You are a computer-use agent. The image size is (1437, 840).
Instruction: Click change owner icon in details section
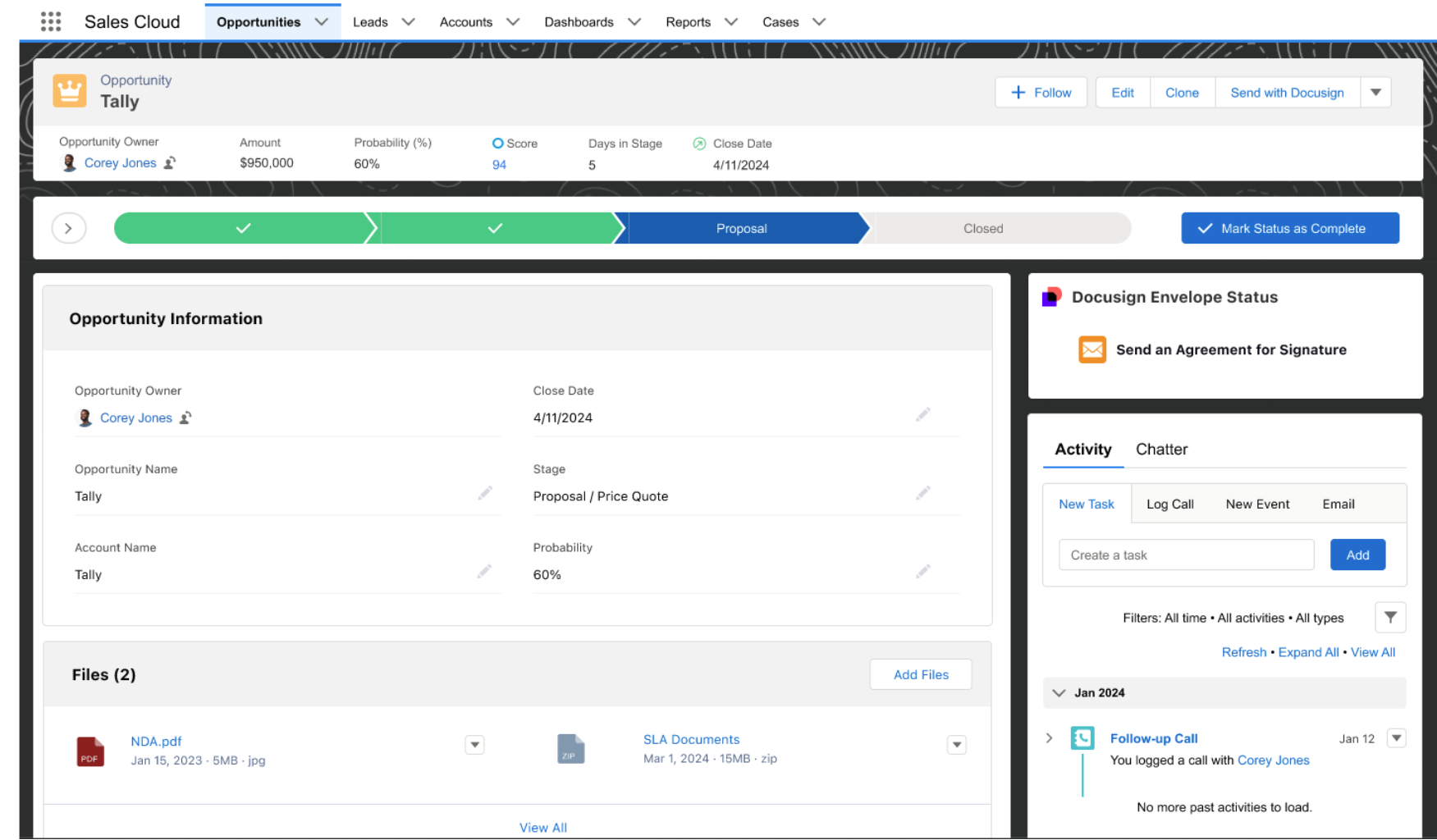pos(186,418)
